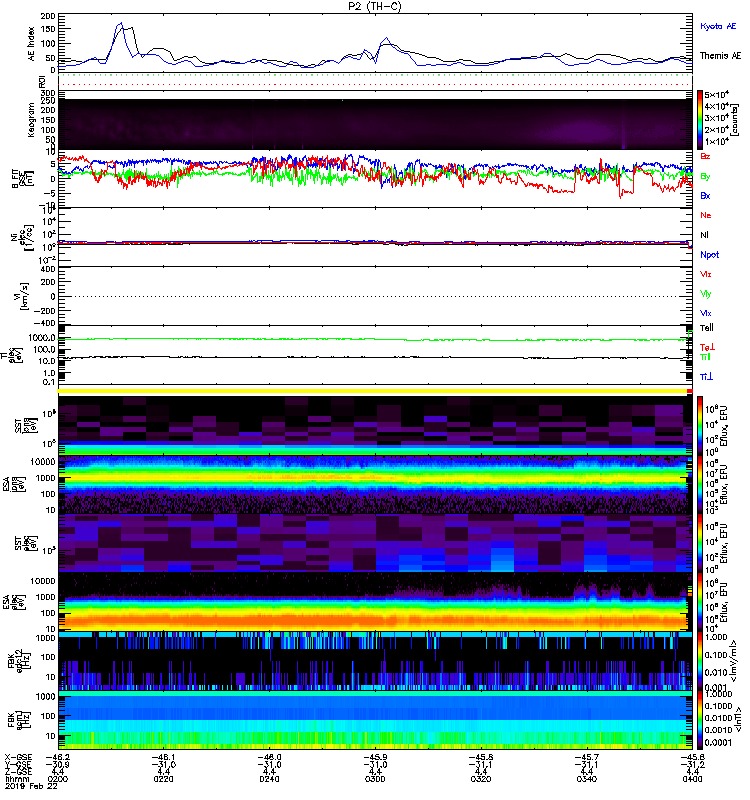Image resolution: width=750 pixels, height=800 pixels.
Task: Click the red marker ending the yellow bar
Action: pyautogui.click(x=690, y=391)
